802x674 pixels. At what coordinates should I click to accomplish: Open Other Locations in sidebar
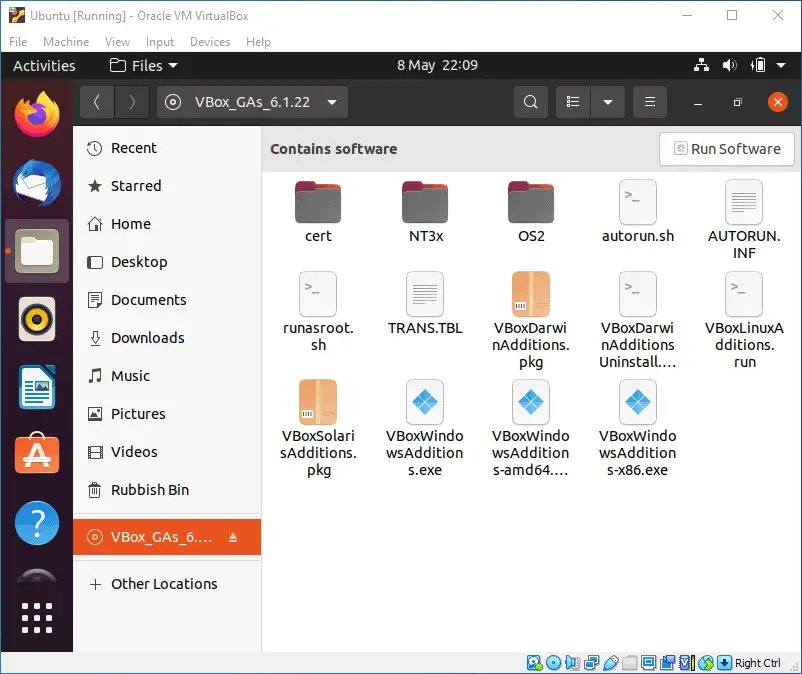click(x=167, y=584)
